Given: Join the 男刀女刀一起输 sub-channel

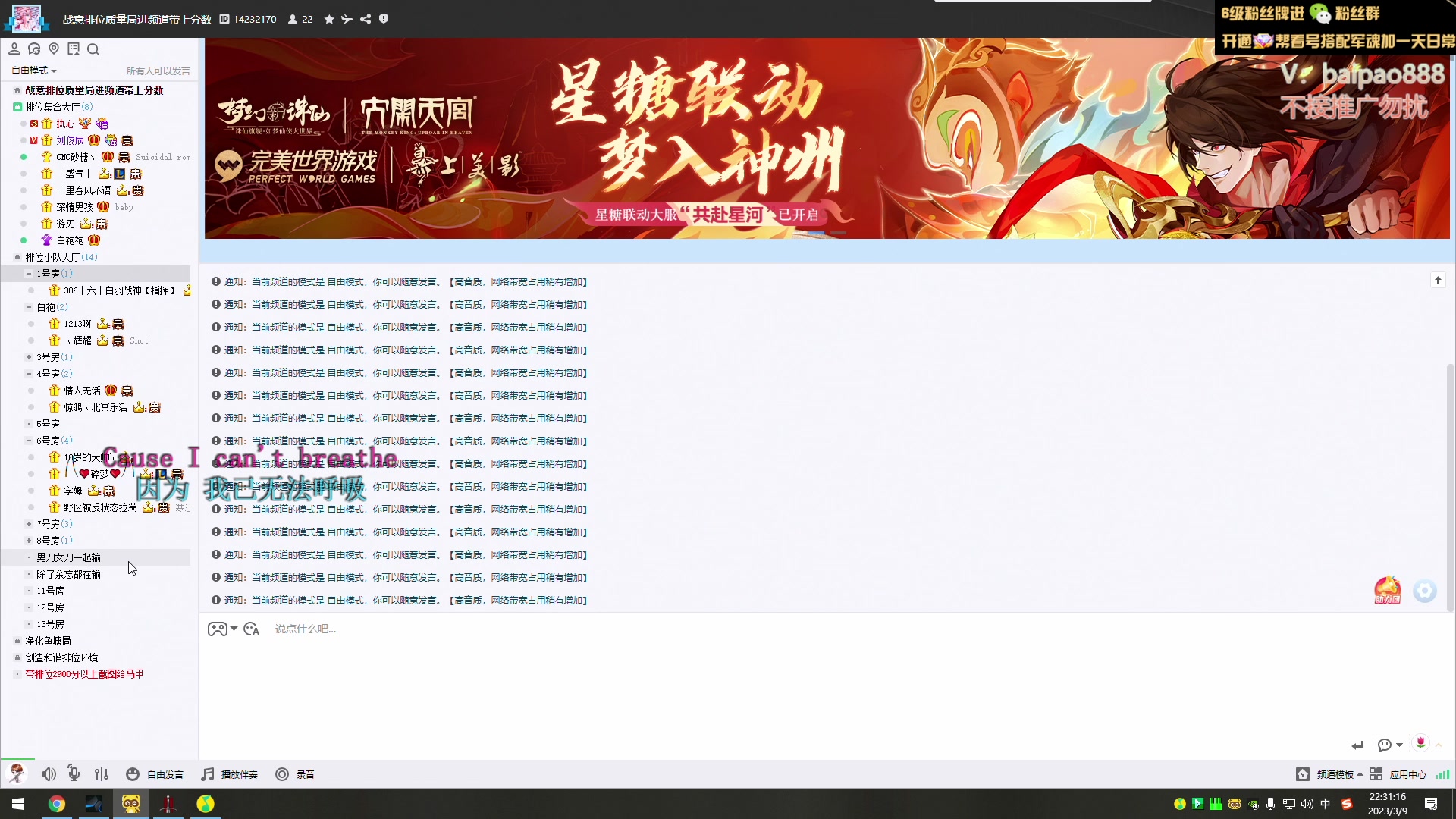Looking at the screenshot, I should point(68,557).
